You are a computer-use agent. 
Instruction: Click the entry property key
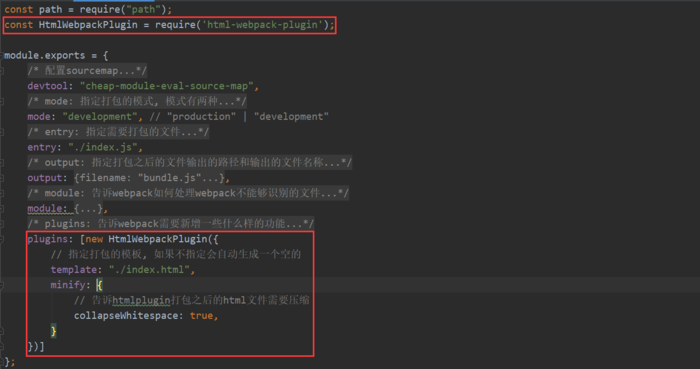click(x=42, y=147)
